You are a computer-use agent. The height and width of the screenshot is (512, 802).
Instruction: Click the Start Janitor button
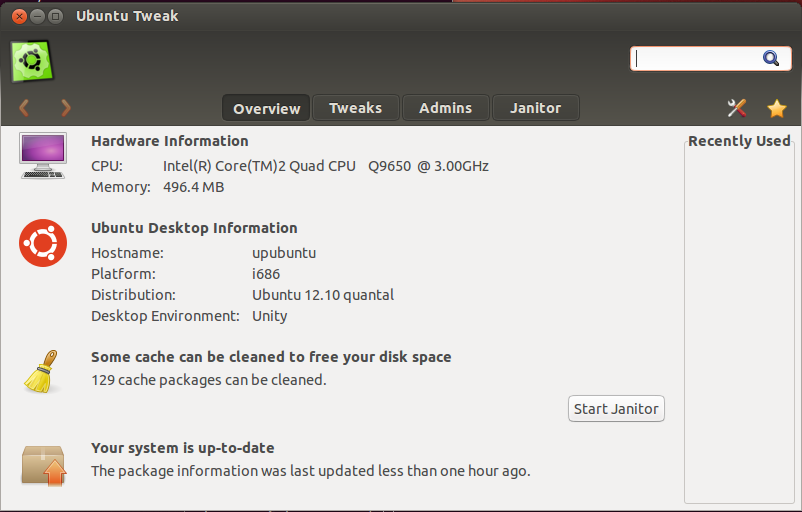616,409
